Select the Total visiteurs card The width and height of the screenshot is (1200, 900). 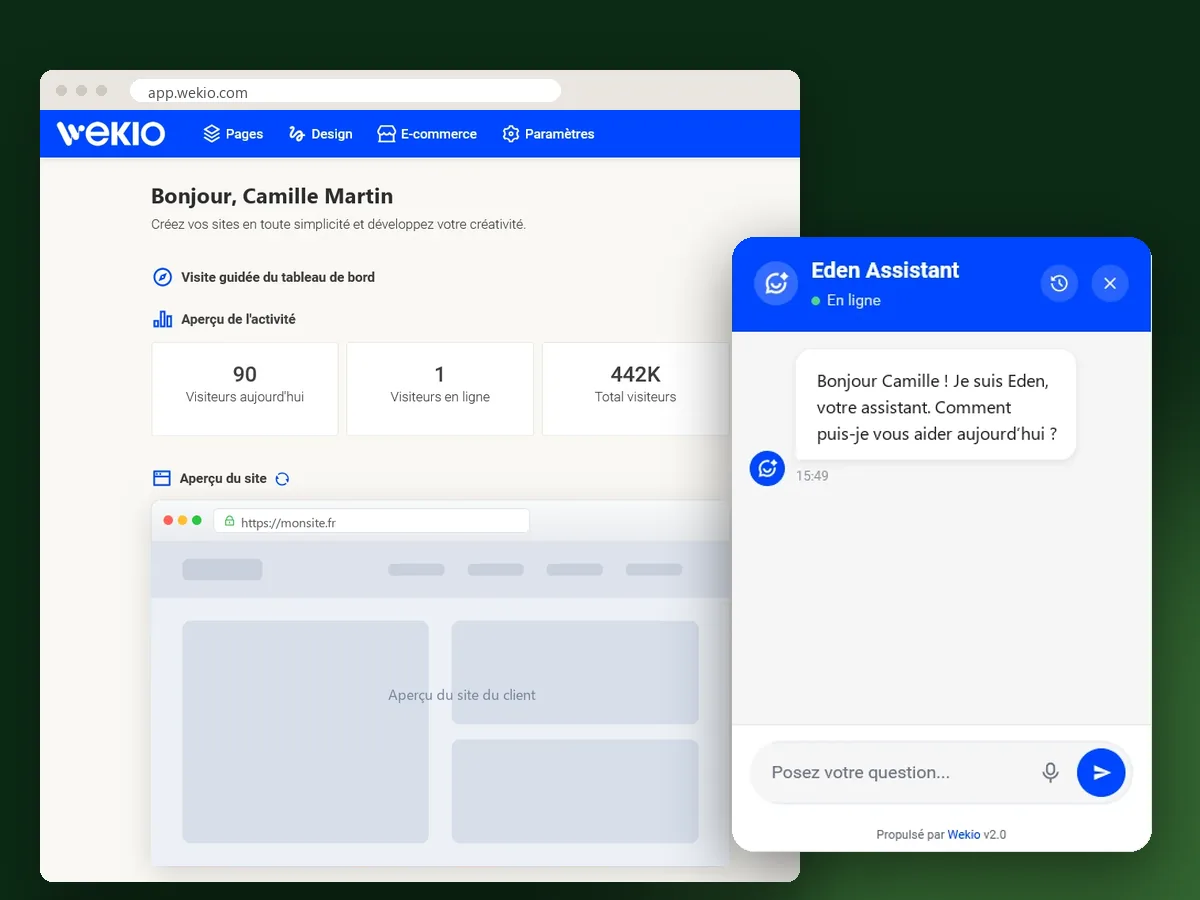point(636,389)
